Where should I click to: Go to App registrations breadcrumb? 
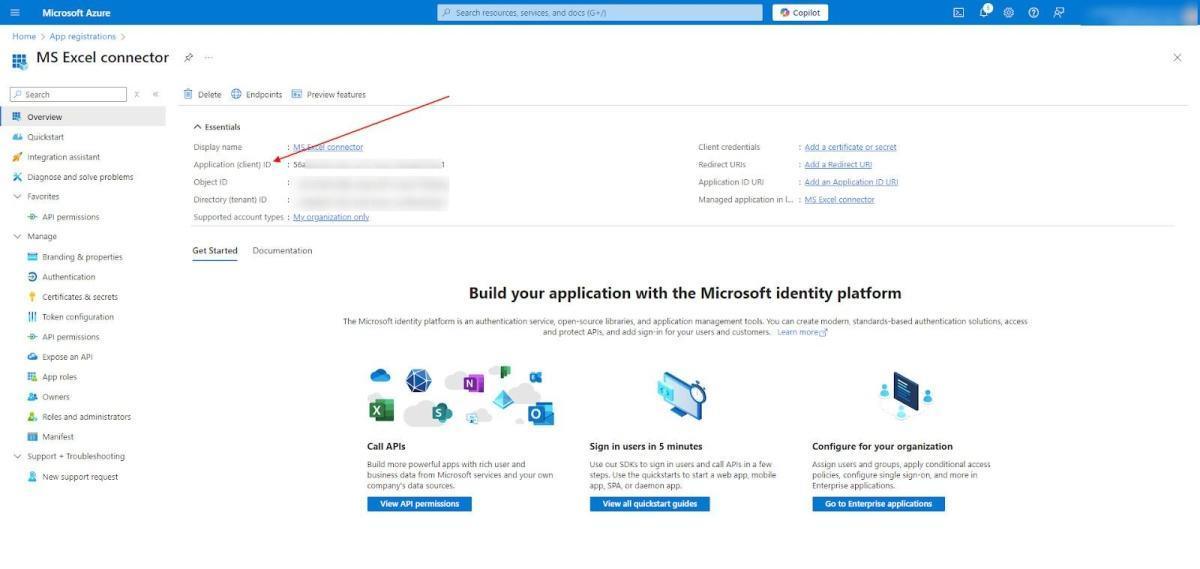(83, 36)
